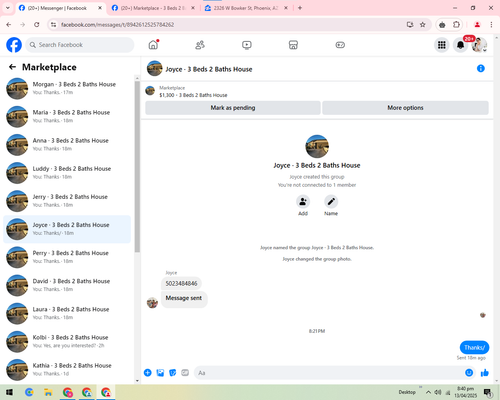Open David - 3 Beds 2 Baths House chat

pos(67,285)
